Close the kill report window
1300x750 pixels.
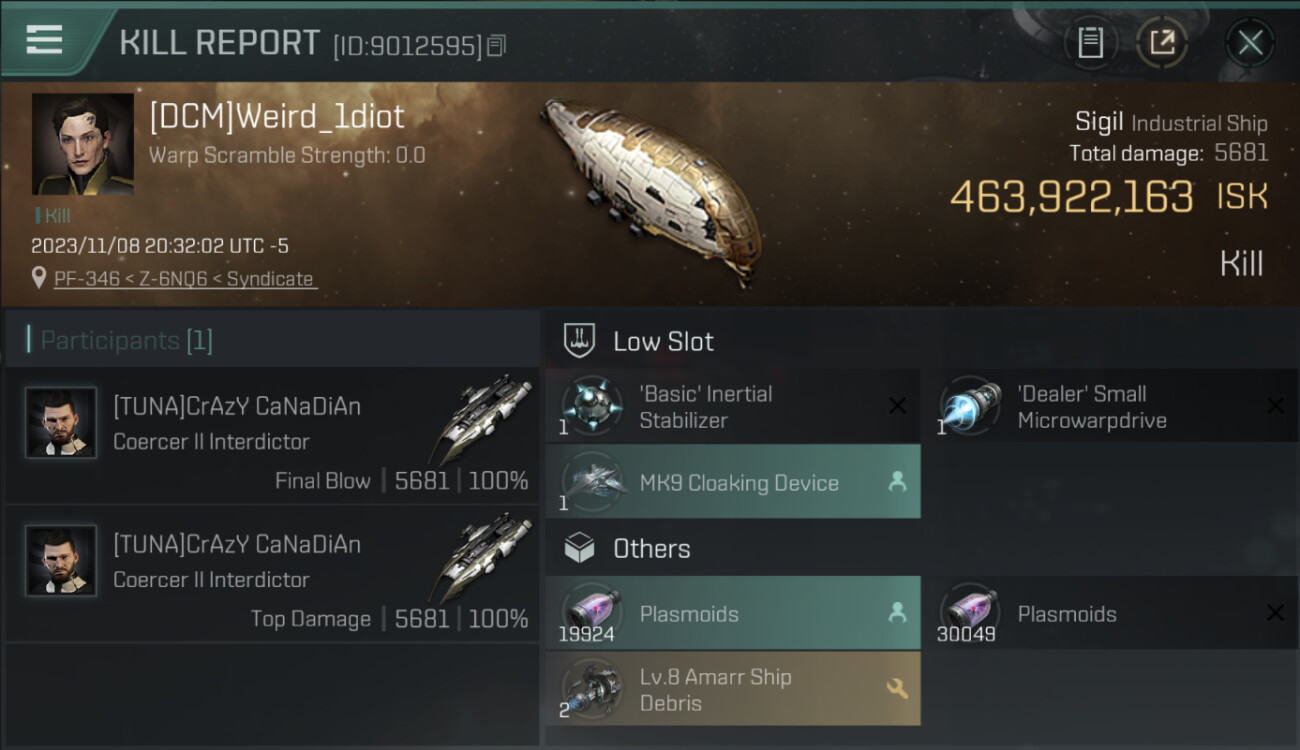click(x=1249, y=42)
